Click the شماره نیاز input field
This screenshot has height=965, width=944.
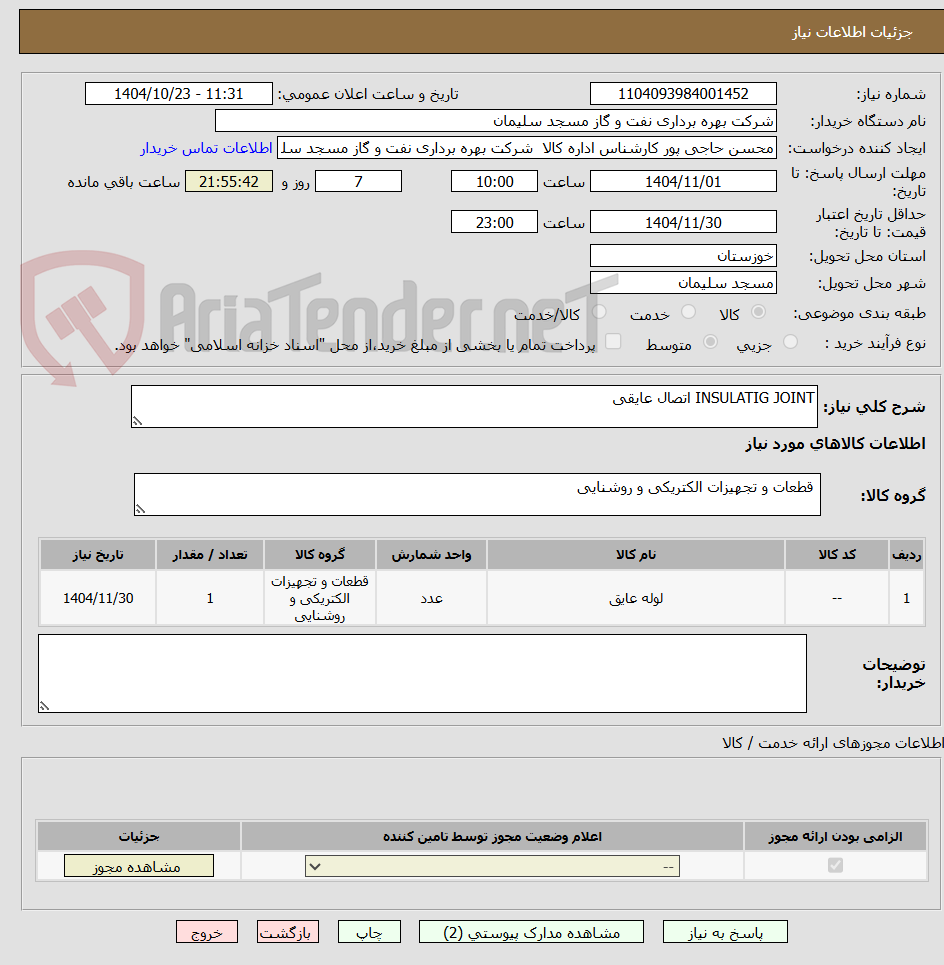pos(683,93)
